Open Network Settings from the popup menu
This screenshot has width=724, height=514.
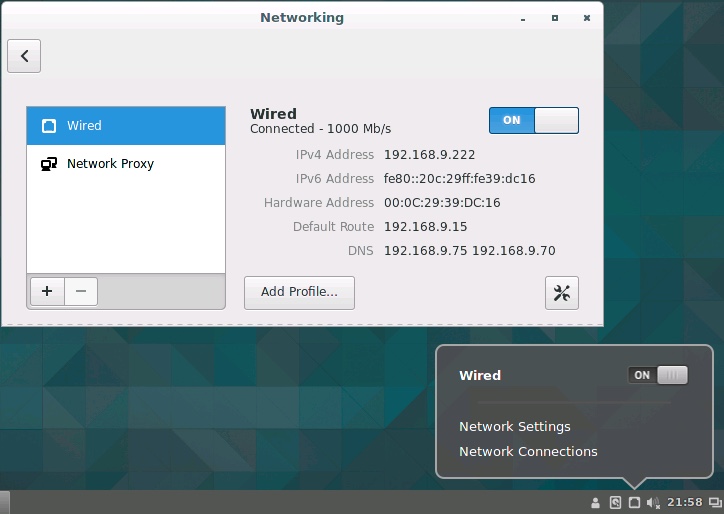point(514,427)
